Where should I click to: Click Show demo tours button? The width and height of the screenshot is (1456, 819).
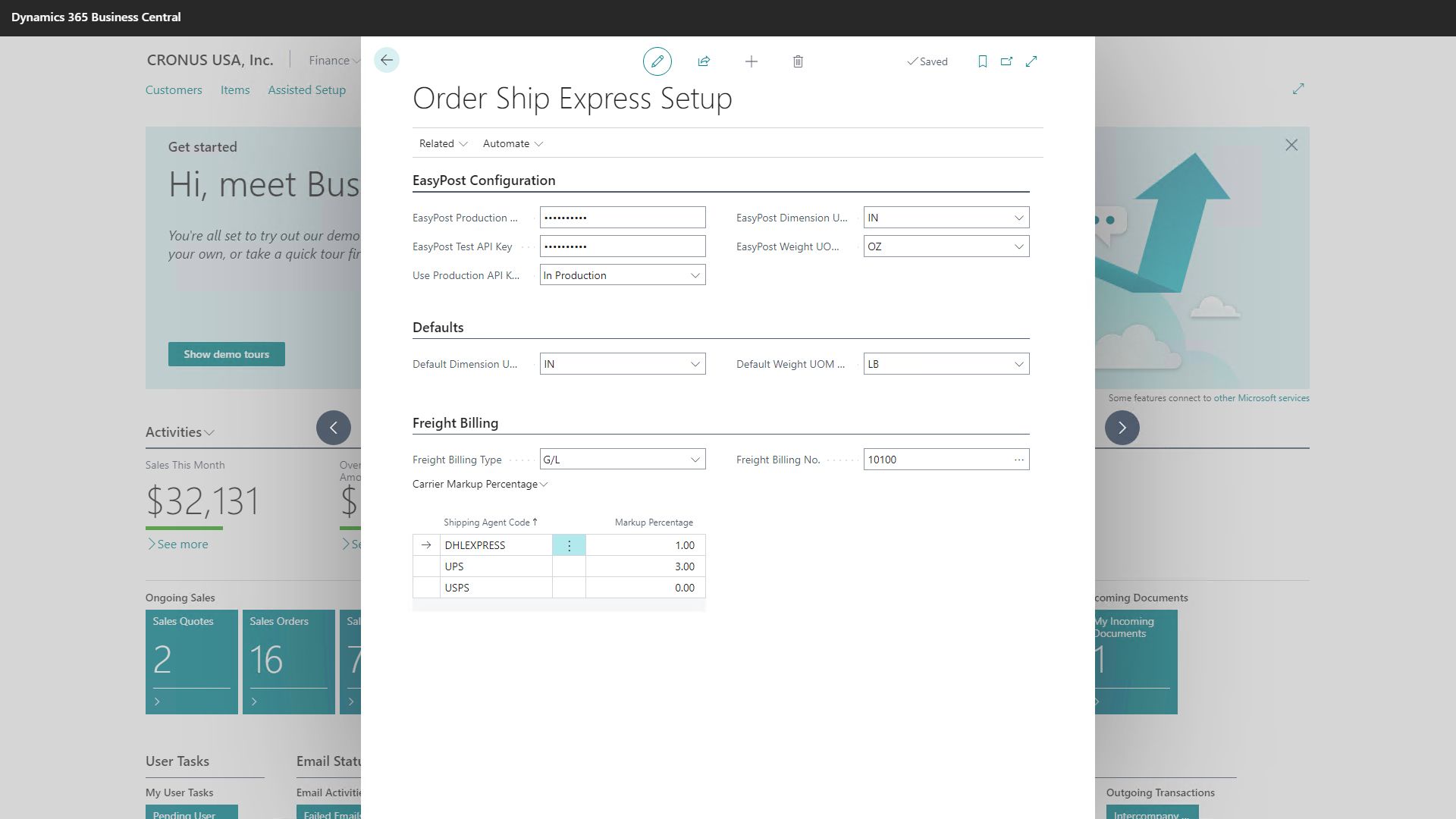(226, 354)
